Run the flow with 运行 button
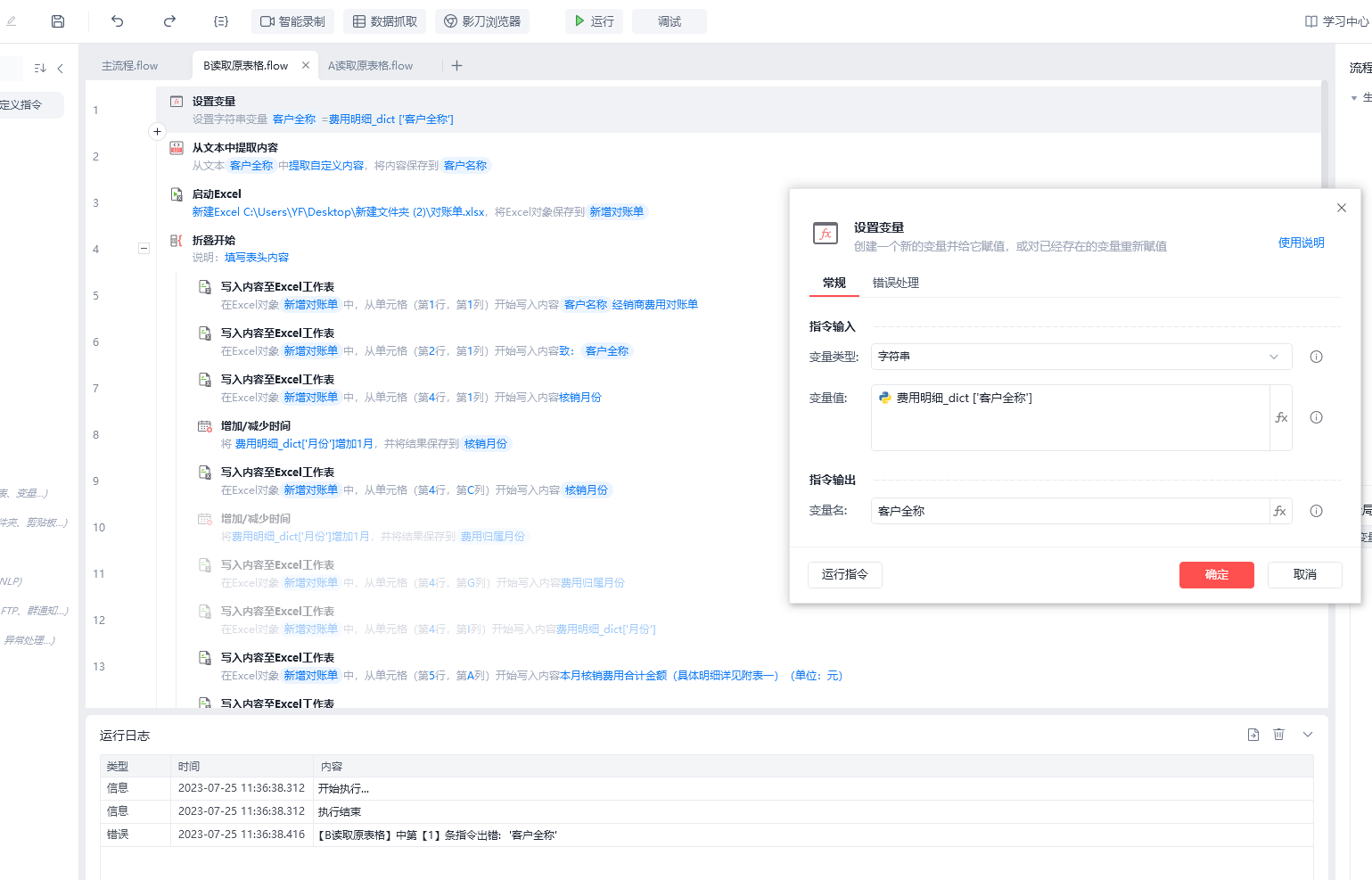1372x880 pixels. pos(594,21)
